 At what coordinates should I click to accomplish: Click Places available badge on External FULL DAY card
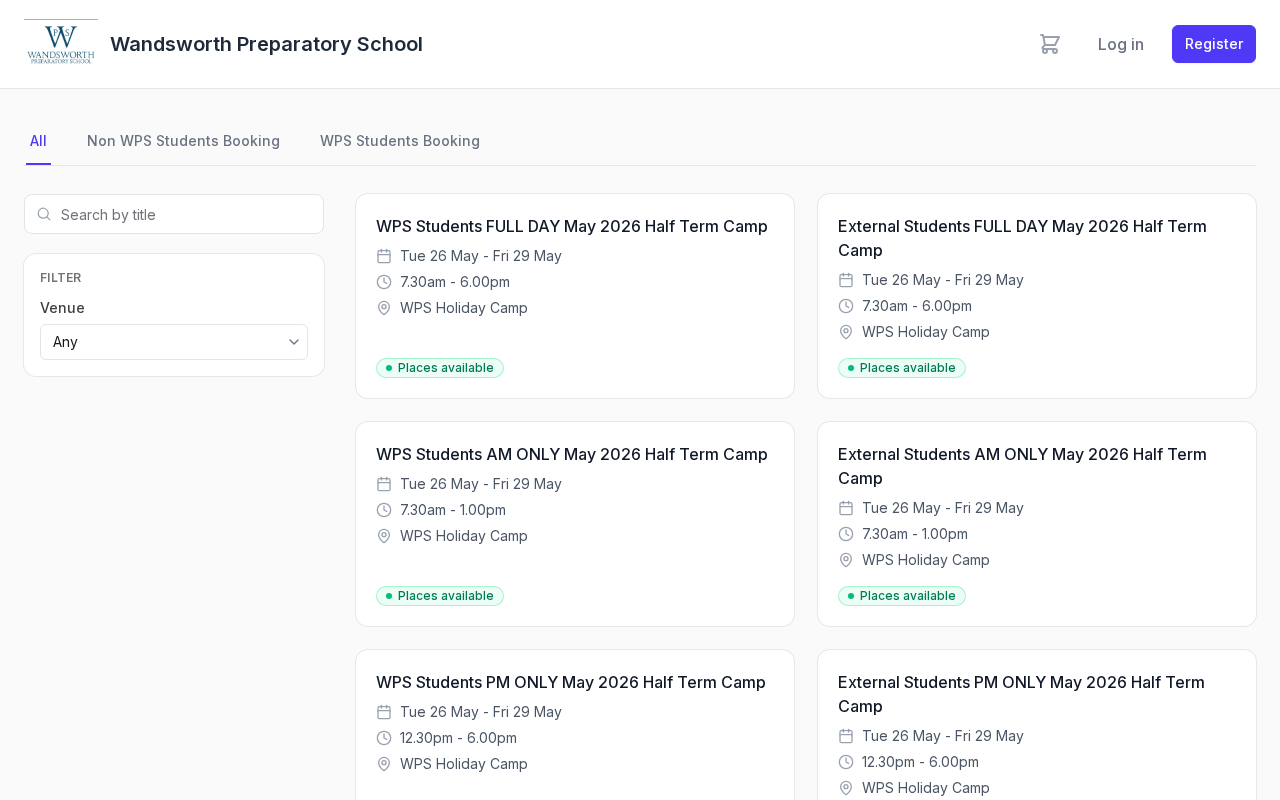pos(902,368)
